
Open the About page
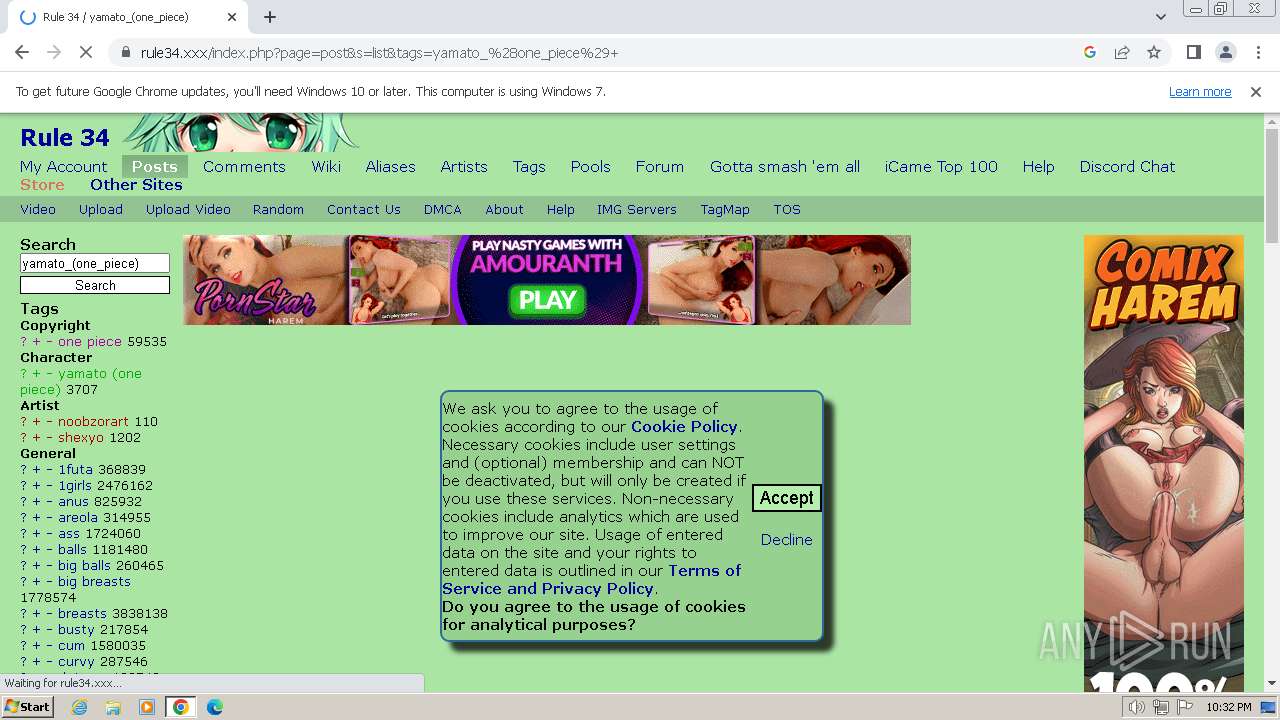coord(504,210)
